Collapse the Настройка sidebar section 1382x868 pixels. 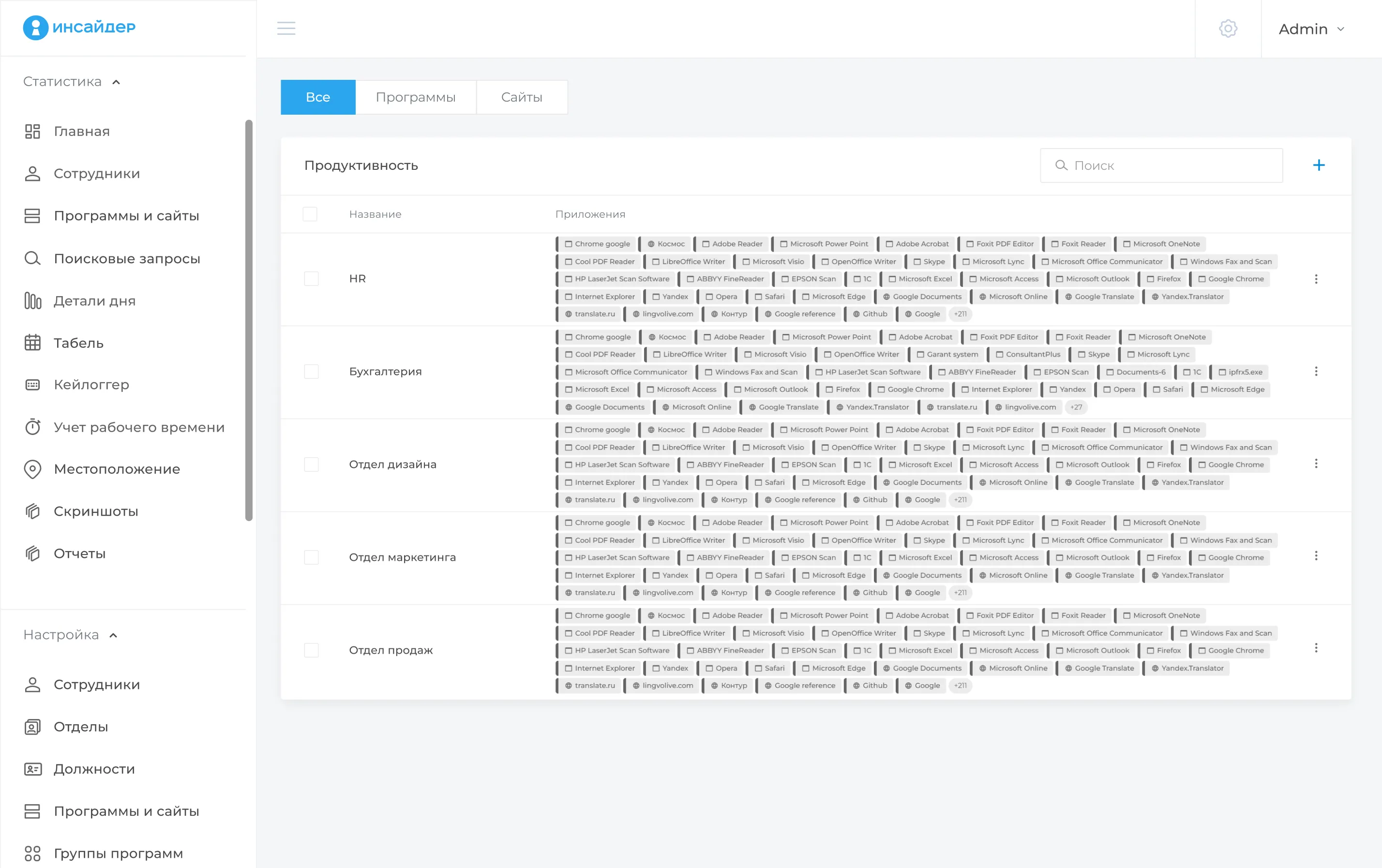(x=113, y=635)
